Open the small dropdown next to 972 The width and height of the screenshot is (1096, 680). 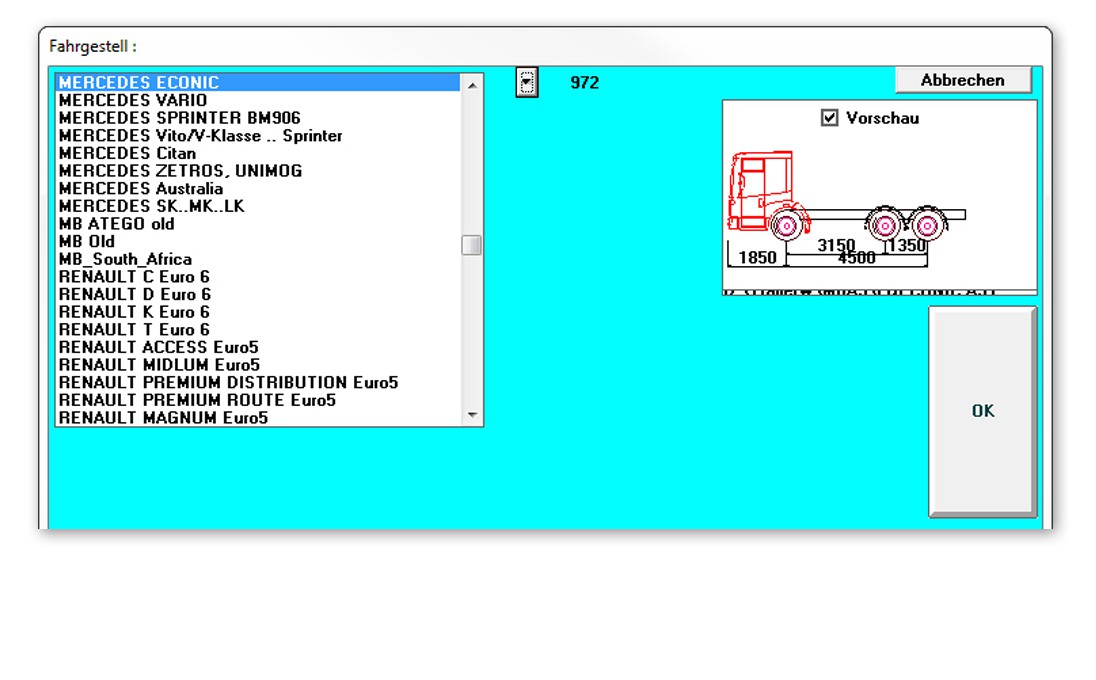click(x=527, y=82)
